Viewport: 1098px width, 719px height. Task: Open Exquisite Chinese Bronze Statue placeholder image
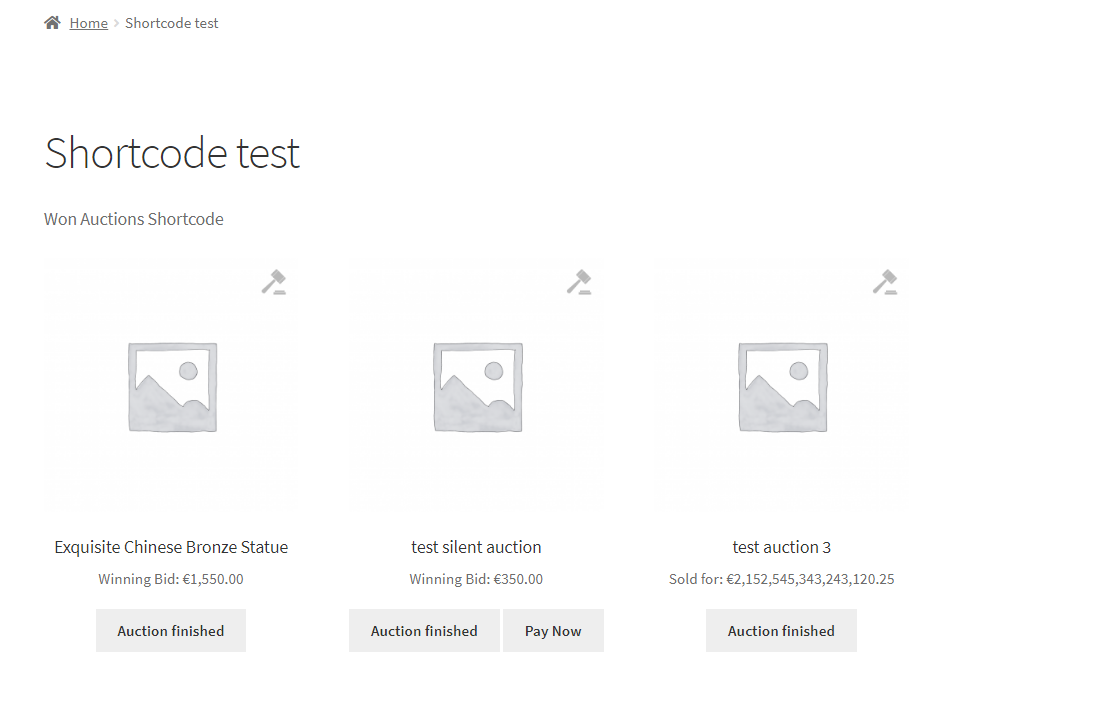click(172, 387)
